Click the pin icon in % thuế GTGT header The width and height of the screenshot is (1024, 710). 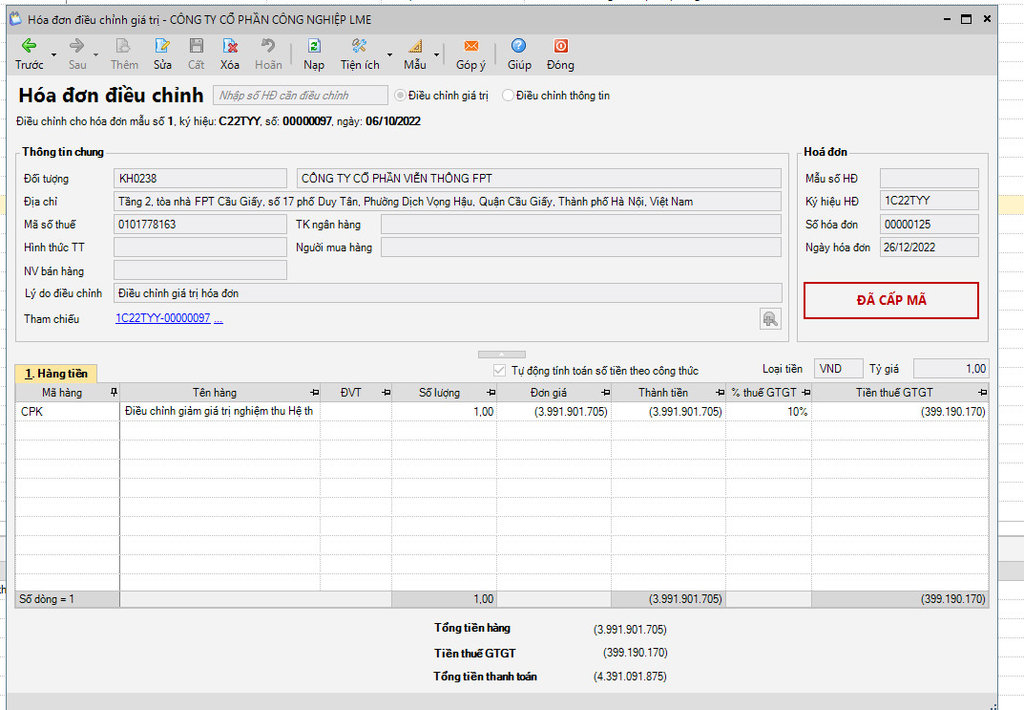coord(806,393)
